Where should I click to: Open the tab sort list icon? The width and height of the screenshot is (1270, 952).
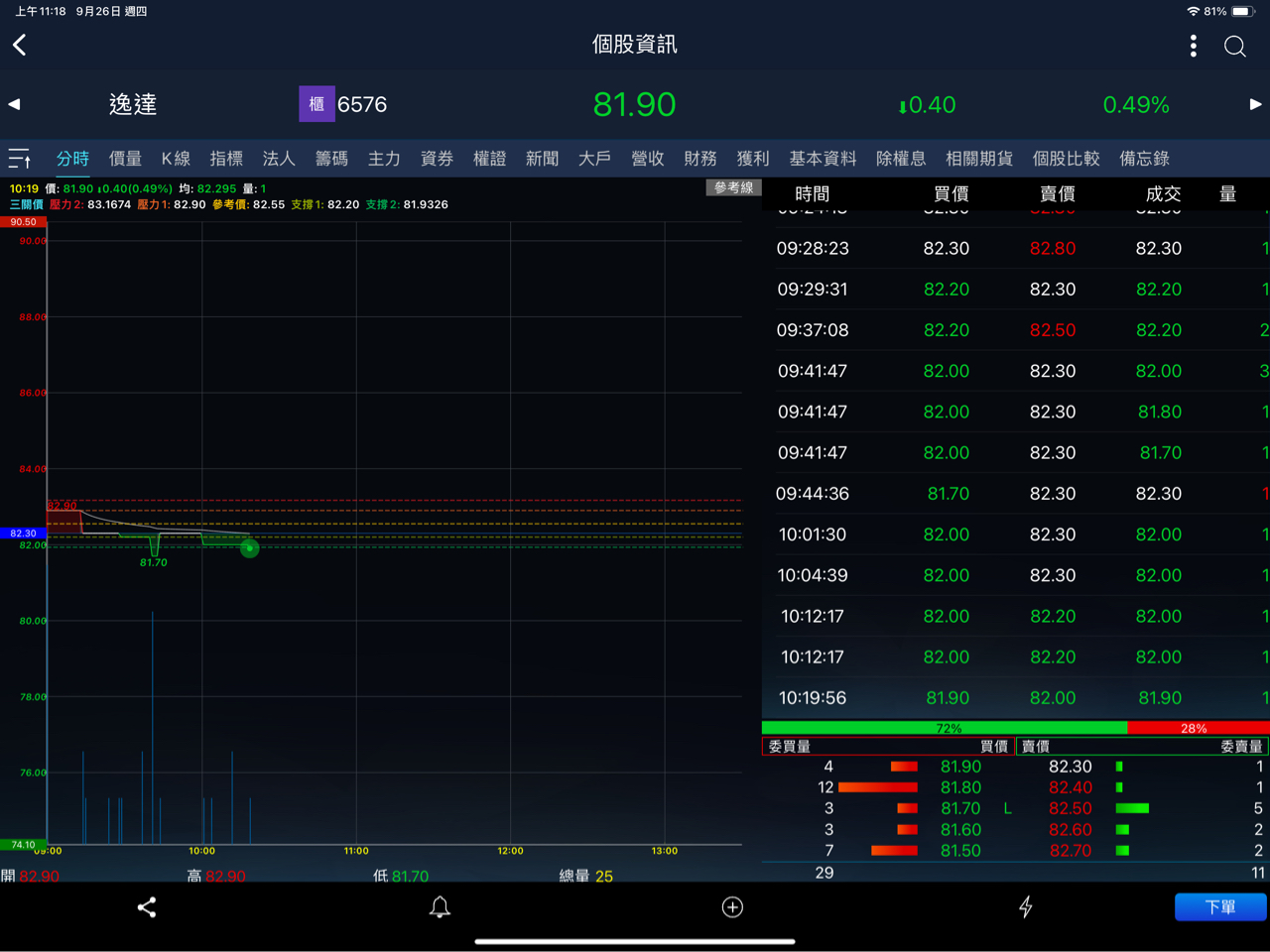[x=20, y=159]
